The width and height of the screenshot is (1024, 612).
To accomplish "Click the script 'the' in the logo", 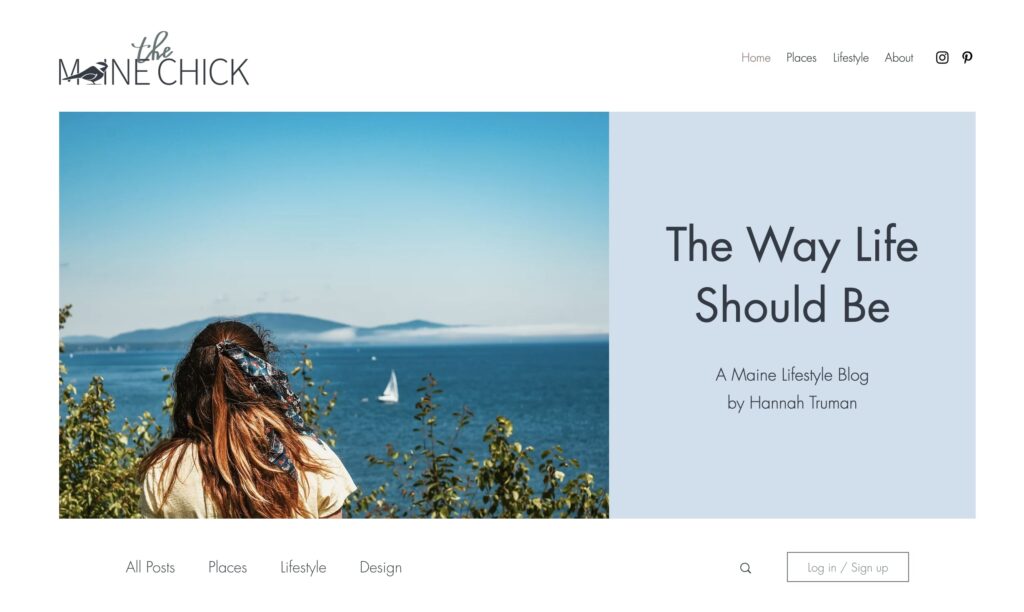I will coord(153,47).
